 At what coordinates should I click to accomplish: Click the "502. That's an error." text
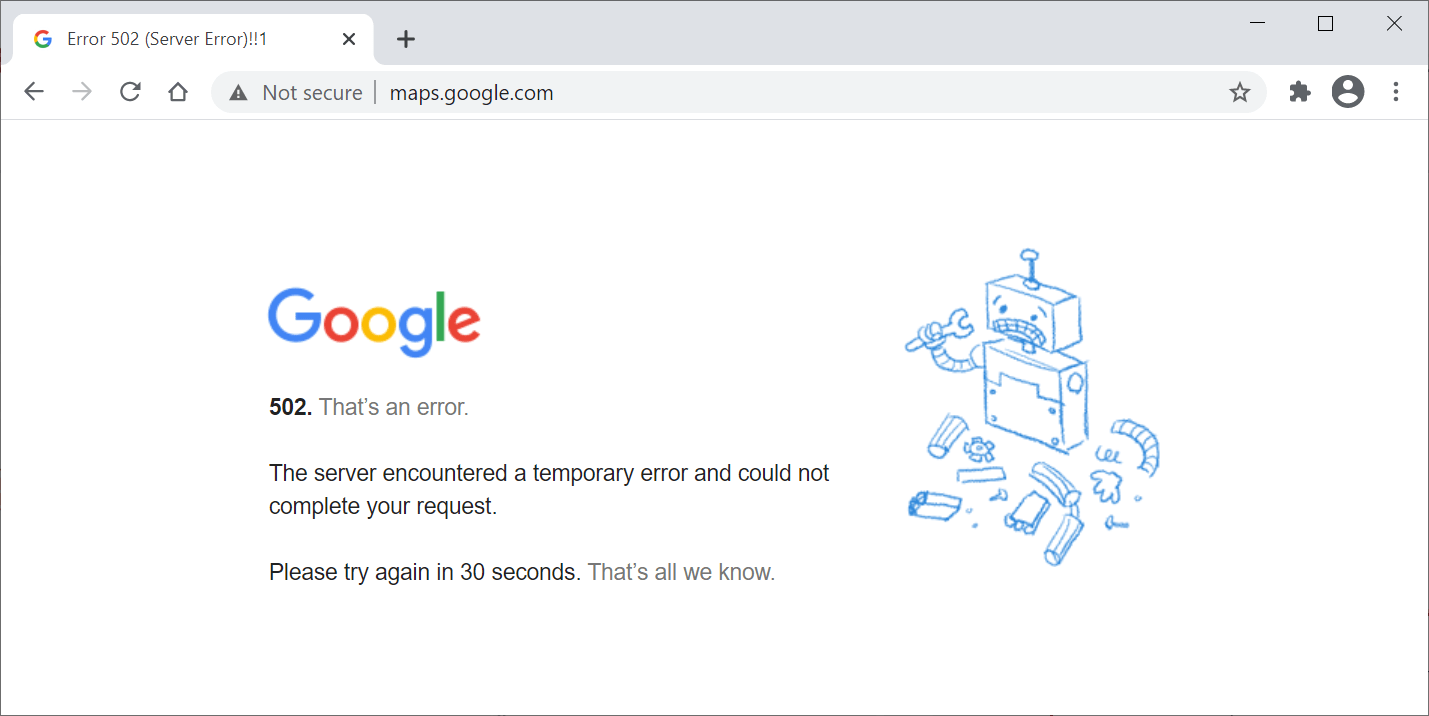(x=369, y=407)
